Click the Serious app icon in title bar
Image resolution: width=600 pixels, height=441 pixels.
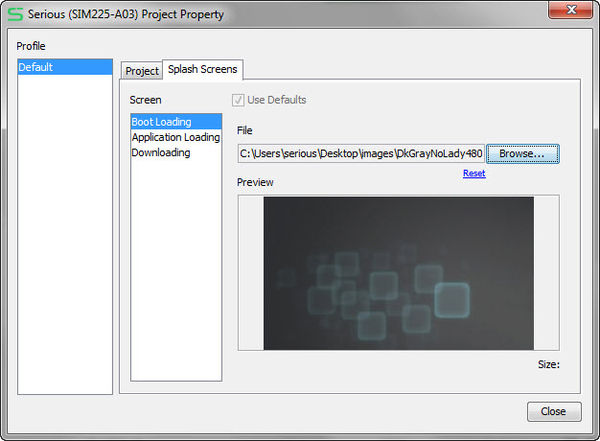(x=15, y=14)
